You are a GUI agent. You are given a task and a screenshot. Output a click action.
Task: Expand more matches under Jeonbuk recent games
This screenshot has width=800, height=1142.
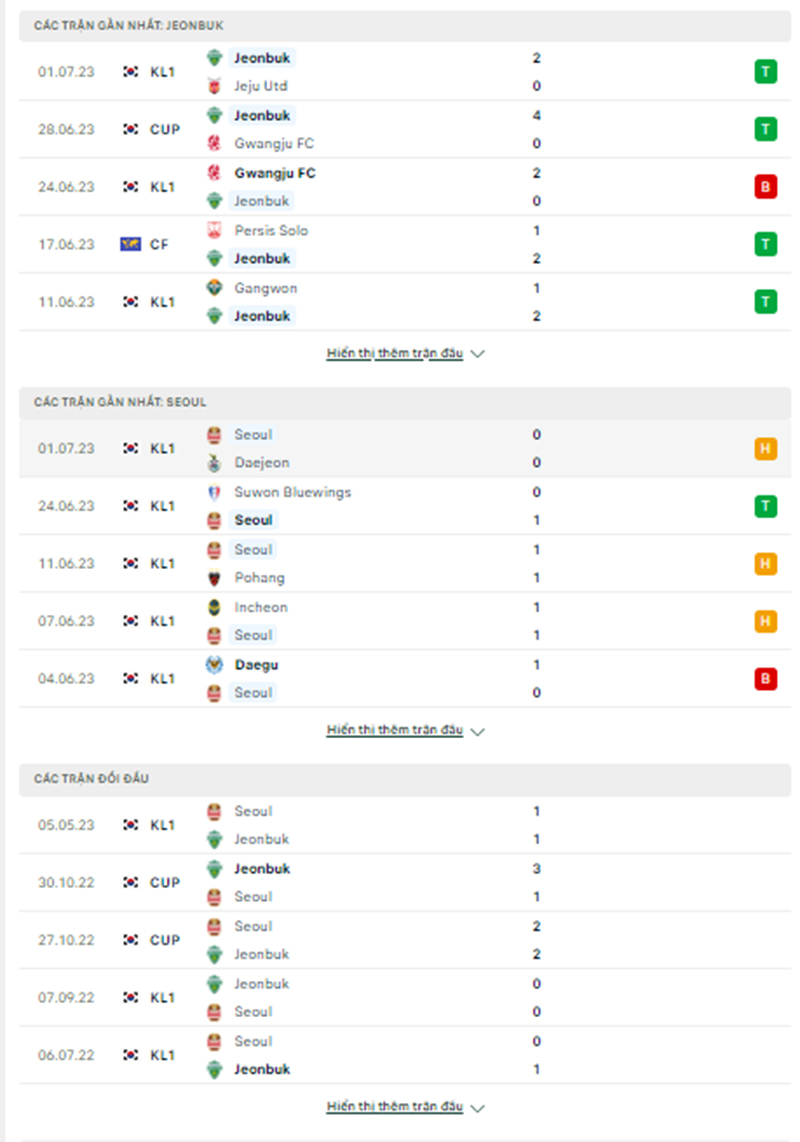(x=405, y=353)
